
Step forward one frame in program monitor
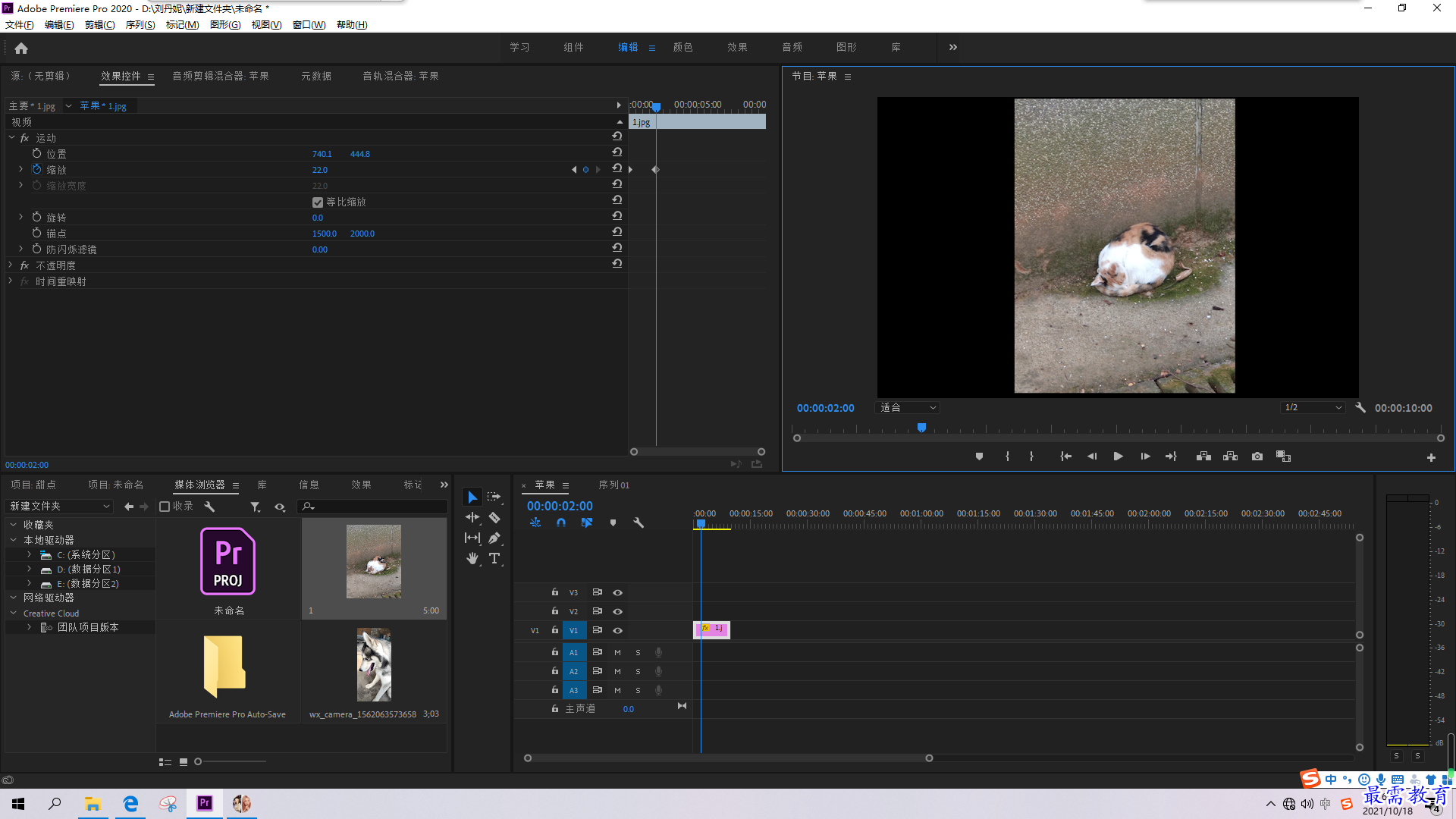[1145, 457]
